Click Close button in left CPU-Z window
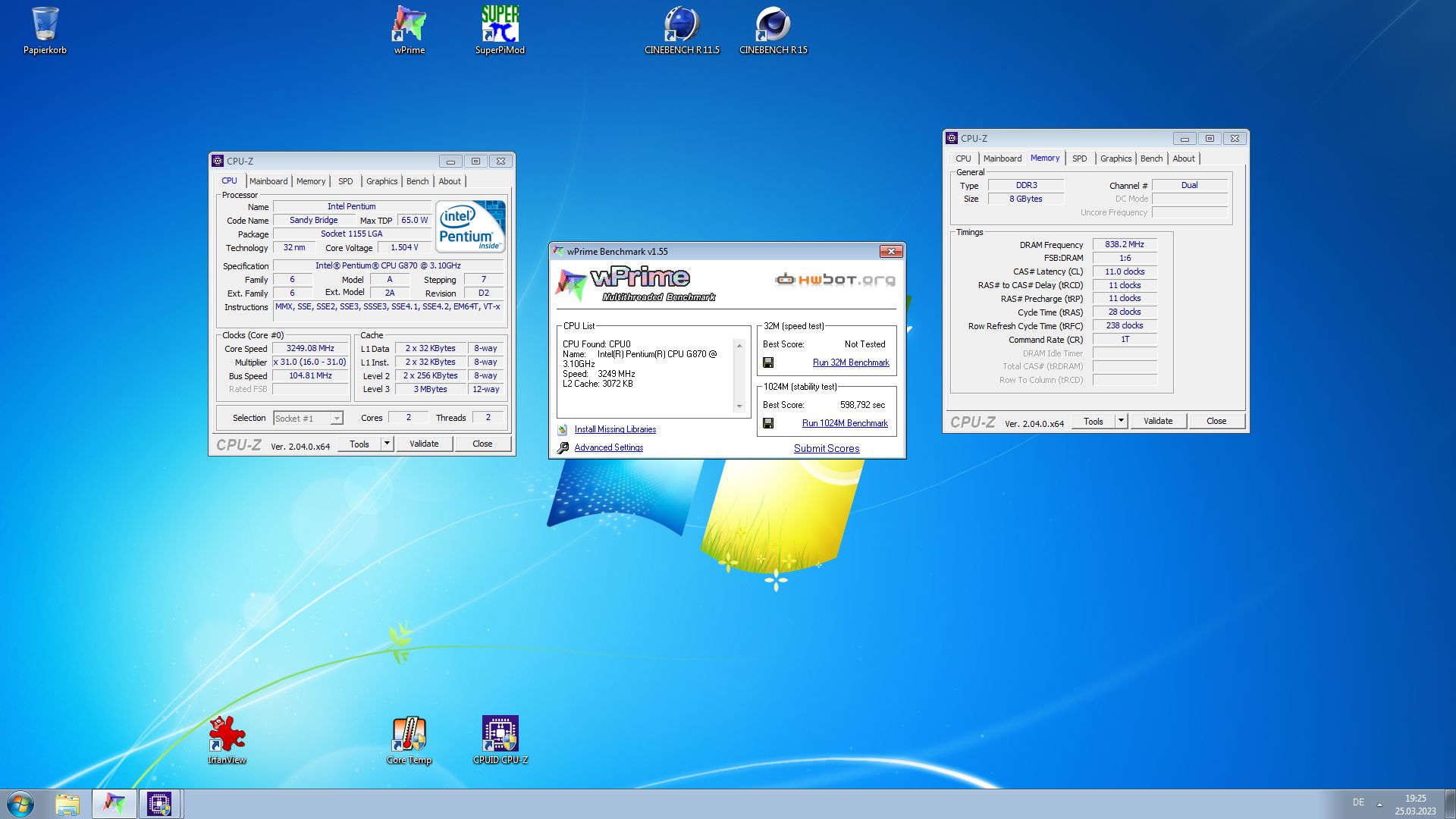Screen dimensions: 1456x819 click(482, 444)
